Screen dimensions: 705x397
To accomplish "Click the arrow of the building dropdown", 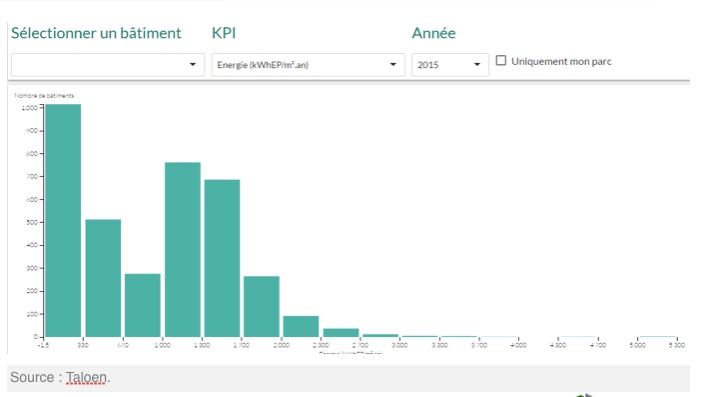I will point(192,65).
